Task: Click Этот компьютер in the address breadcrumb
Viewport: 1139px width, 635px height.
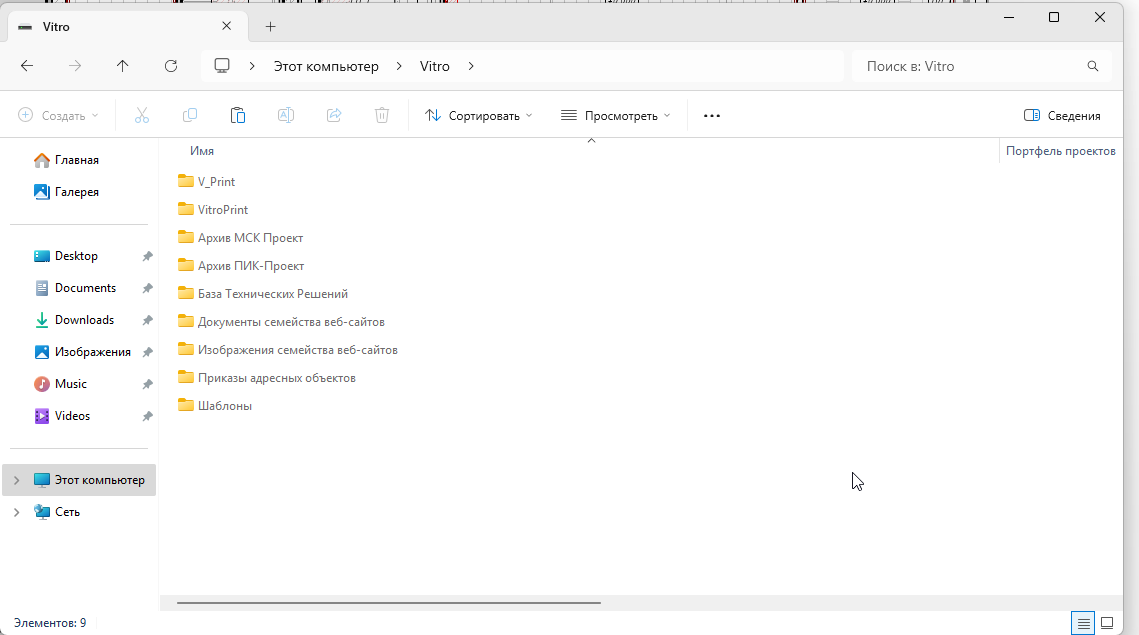Action: tap(326, 66)
